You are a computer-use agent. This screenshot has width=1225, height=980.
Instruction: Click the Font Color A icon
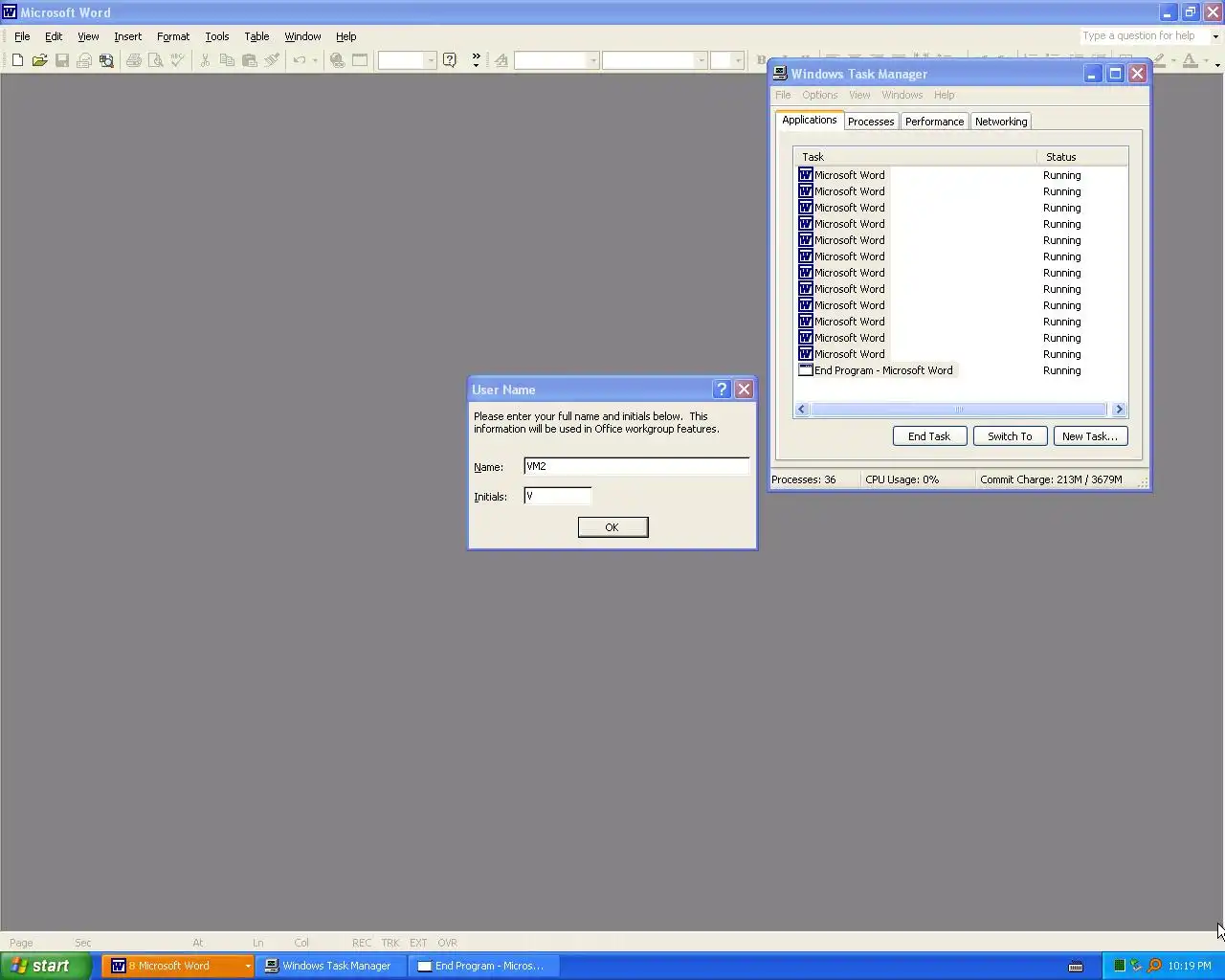(x=1190, y=60)
